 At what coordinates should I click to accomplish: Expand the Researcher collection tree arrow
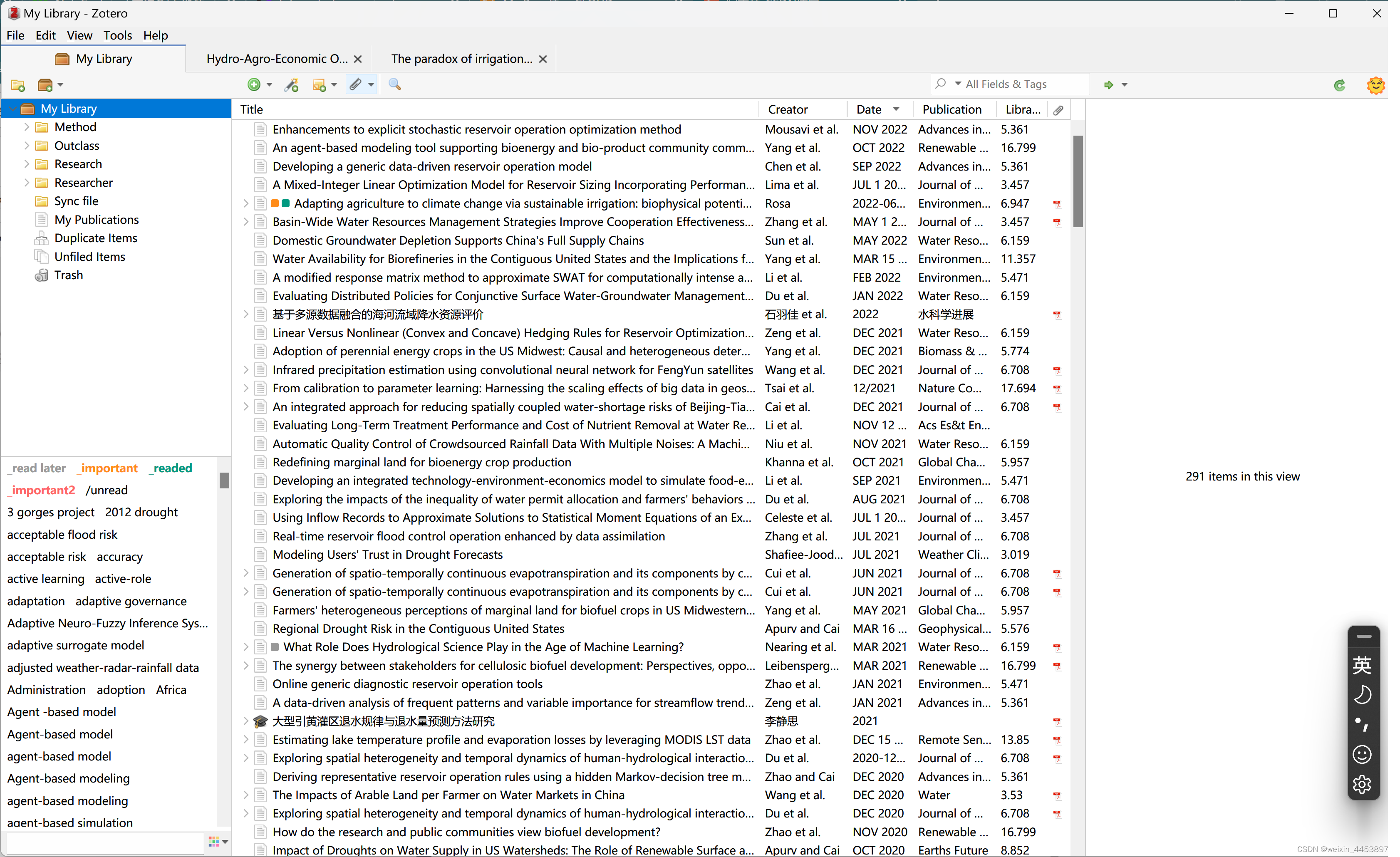pos(26,183)
